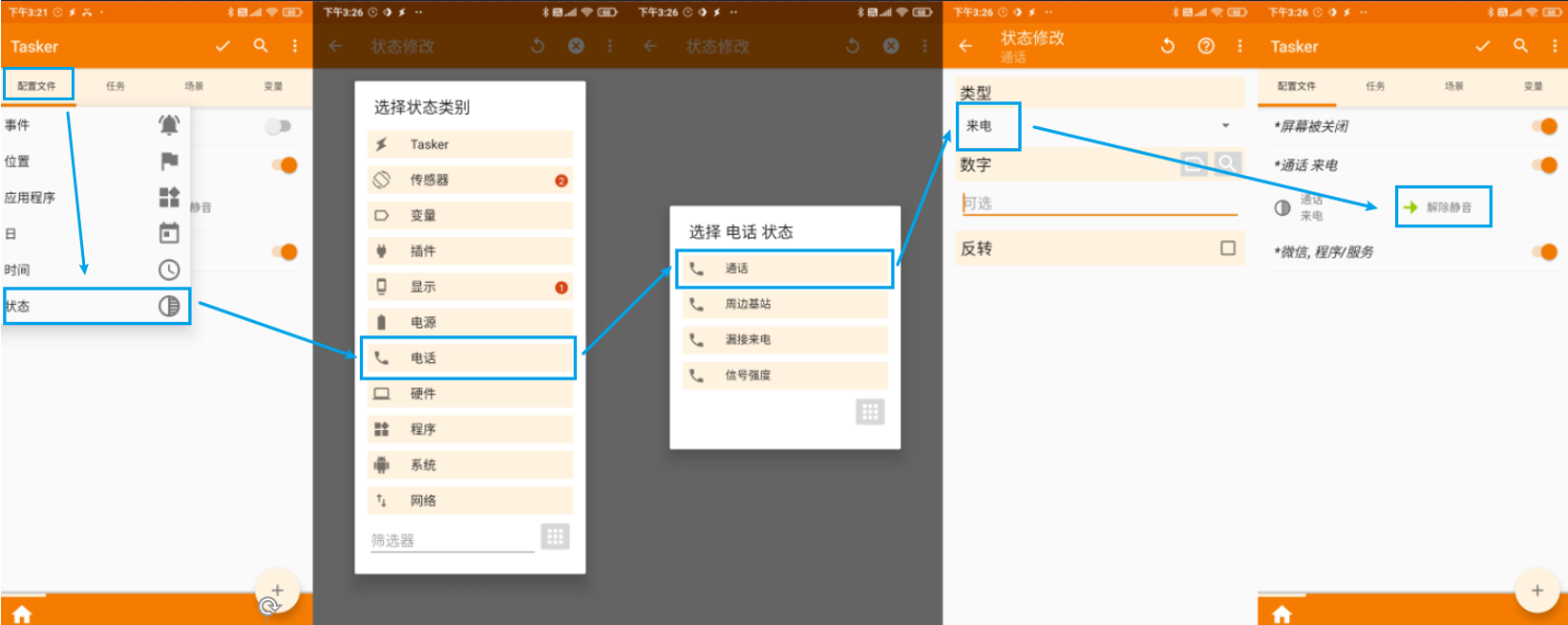The width and height of the screenshot is (1568, 625).
Task: Disable the *微信, 程序/服务 profile toggle
Action: tap(1544, 252)
